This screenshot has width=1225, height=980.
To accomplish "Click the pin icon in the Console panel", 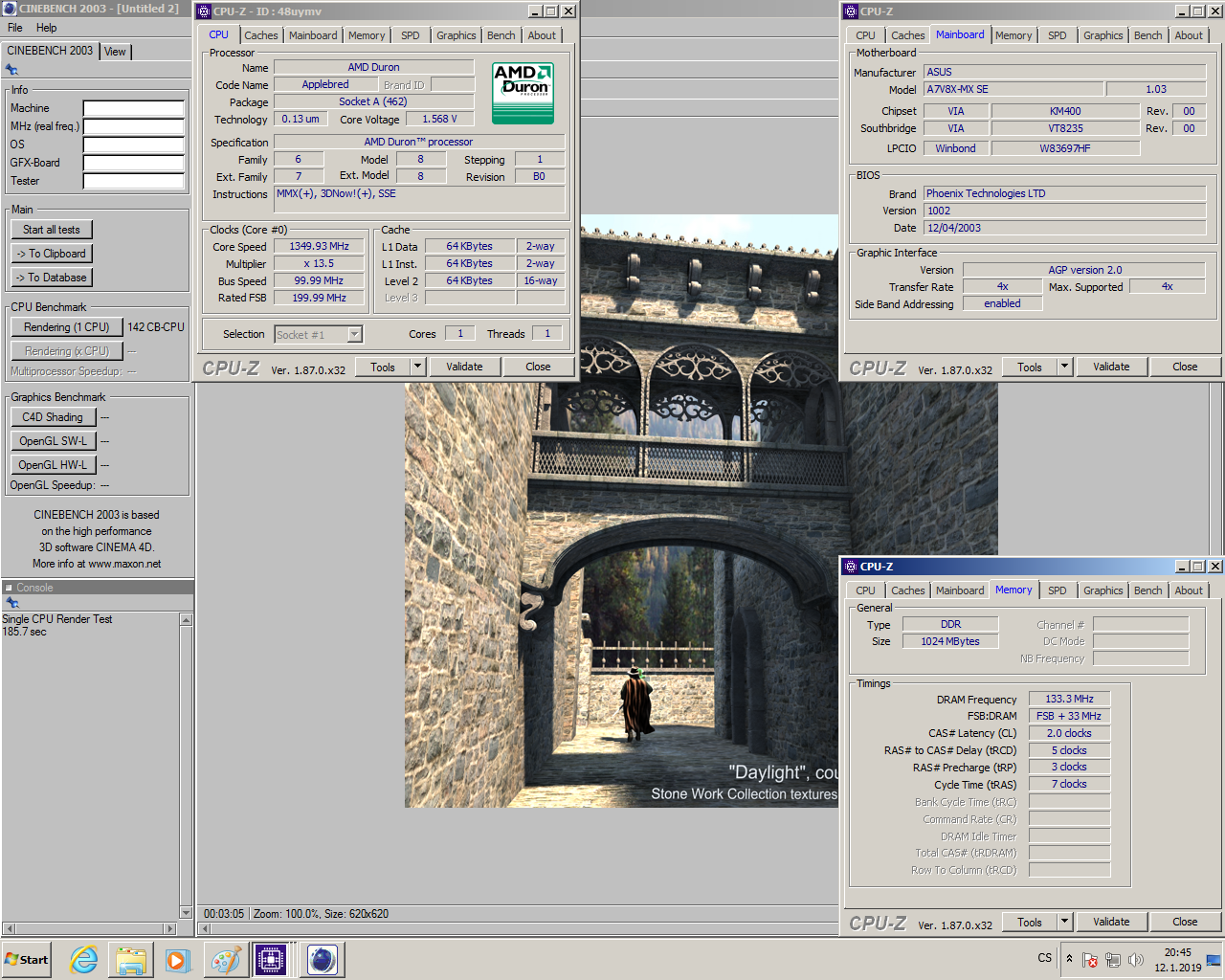I will [11, 603].
